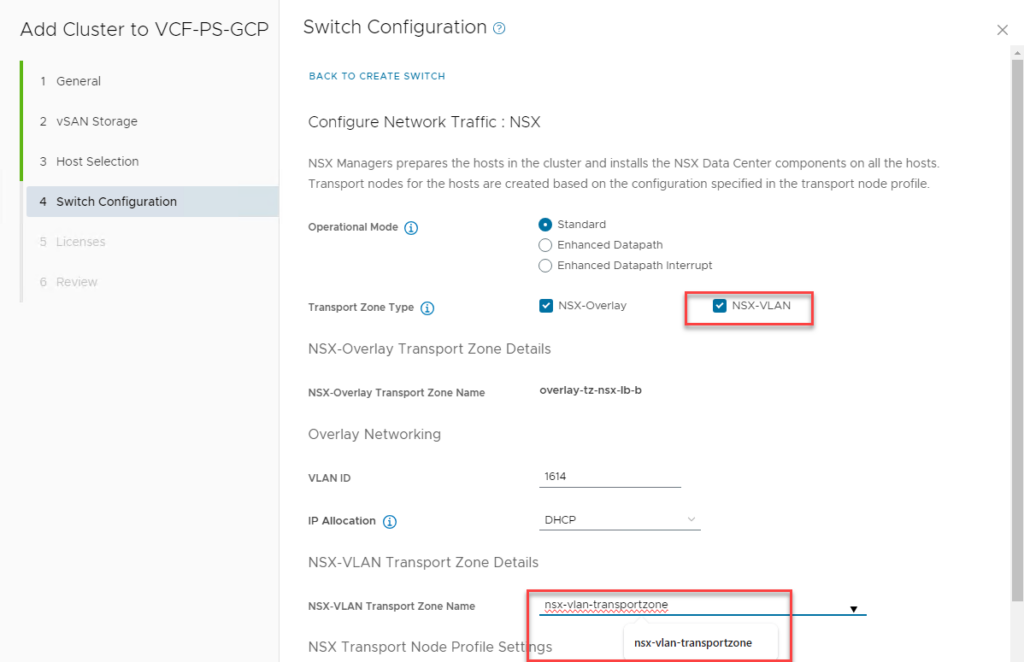Pick nsx-vlan-transportzone from the suggestion list

[692, 643]
